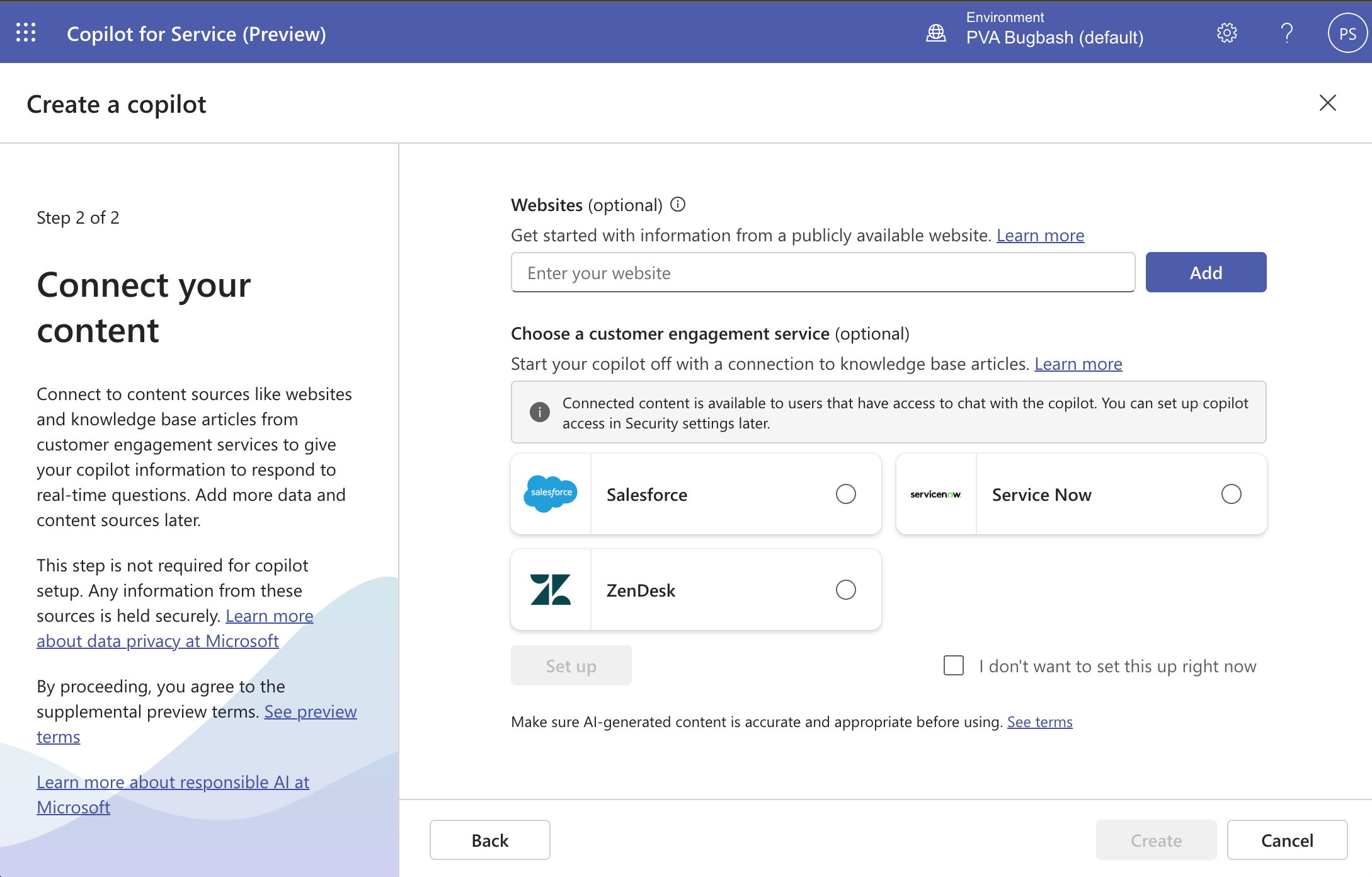Screen dimensions: 1372x877
Task: Click the See terms link for AI-generated content
Action: click(x=1040, y=720)
